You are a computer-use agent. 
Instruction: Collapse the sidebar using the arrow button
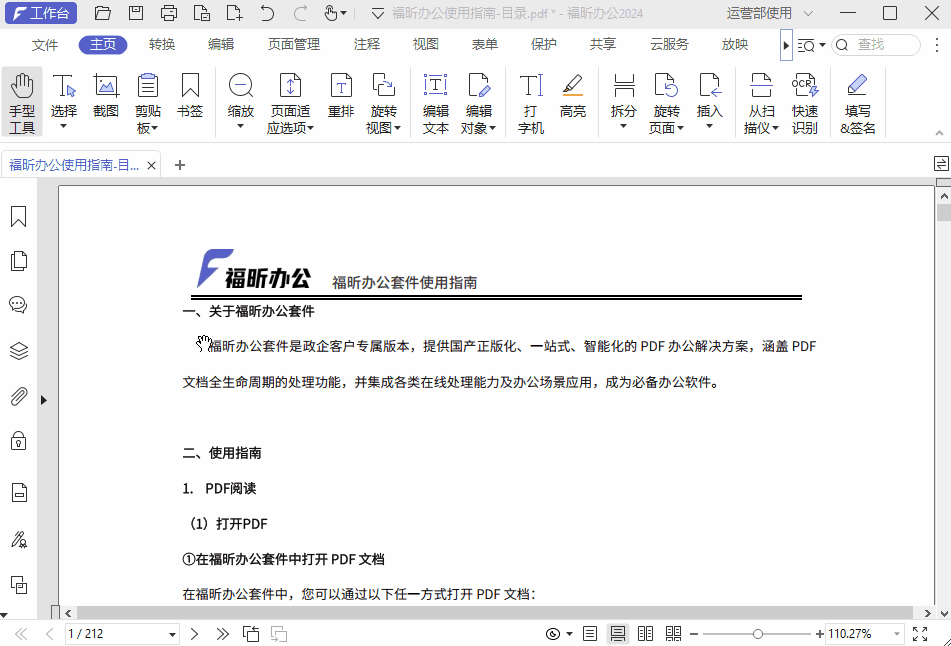(44, 400)
